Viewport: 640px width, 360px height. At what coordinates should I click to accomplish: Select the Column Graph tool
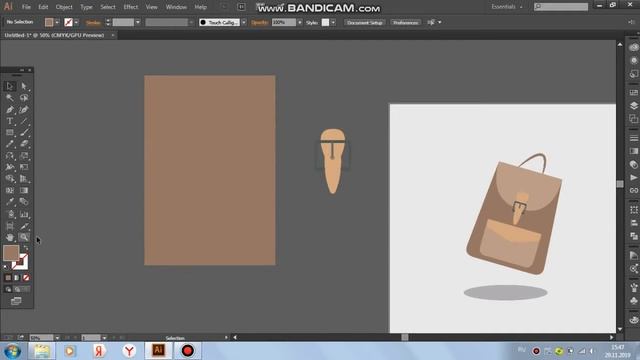tap(24, 214)
